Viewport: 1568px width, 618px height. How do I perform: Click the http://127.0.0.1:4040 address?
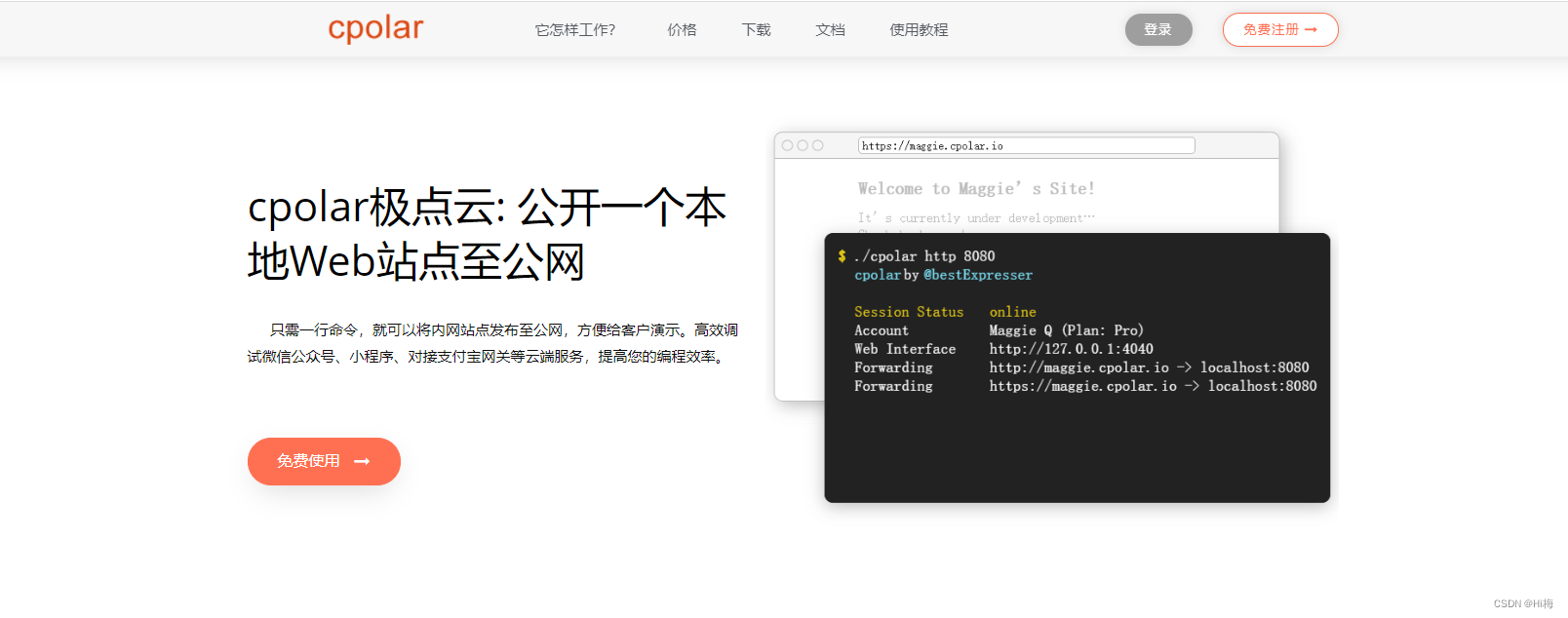point(1071,349)
